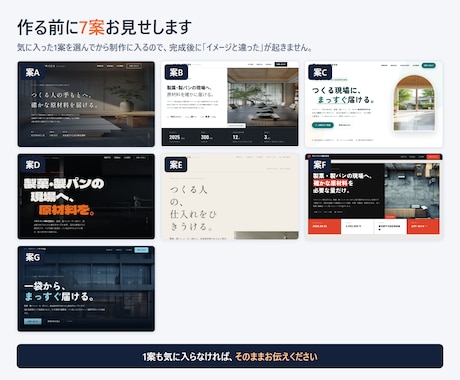Screen dimensions: 460x380
Task: Open the 案D design thumbnail
Action: pos(86,196)
